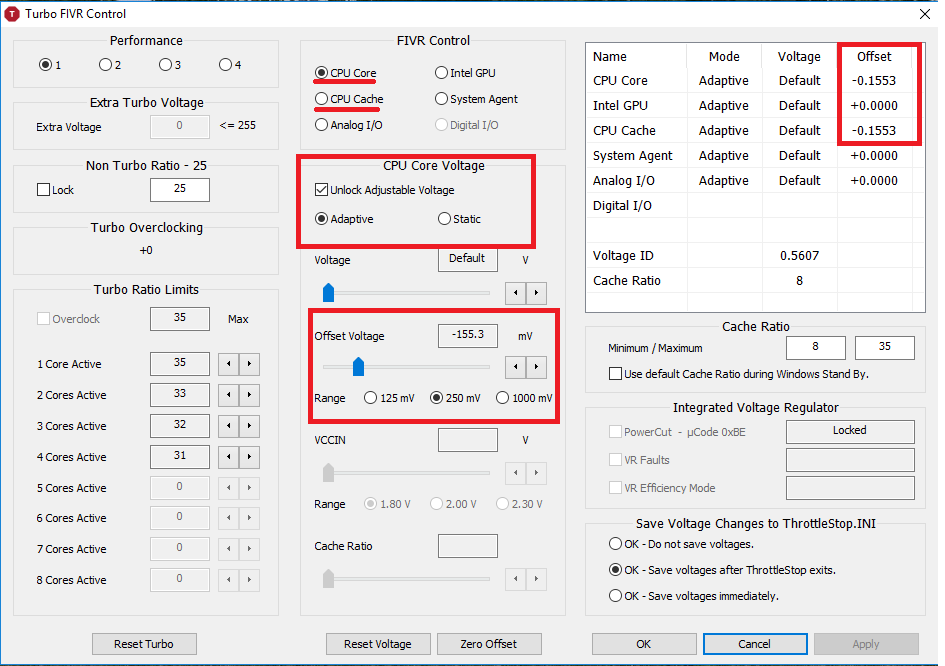Click the Turbo FIVR Control title icon
The image size is (945, 666).
tap(12, 14)
